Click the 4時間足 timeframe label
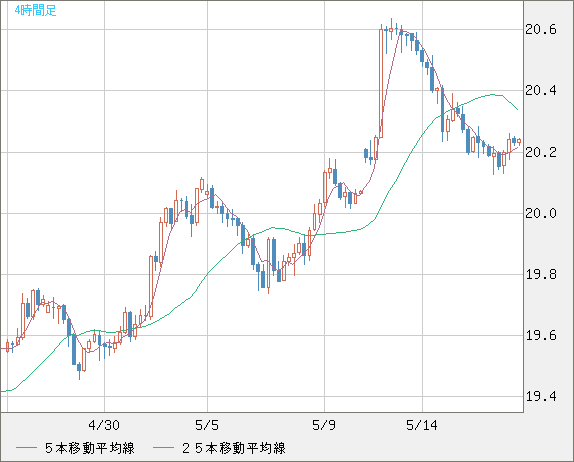Viewport: 574px width, 462px height. [x=36, y=10]
